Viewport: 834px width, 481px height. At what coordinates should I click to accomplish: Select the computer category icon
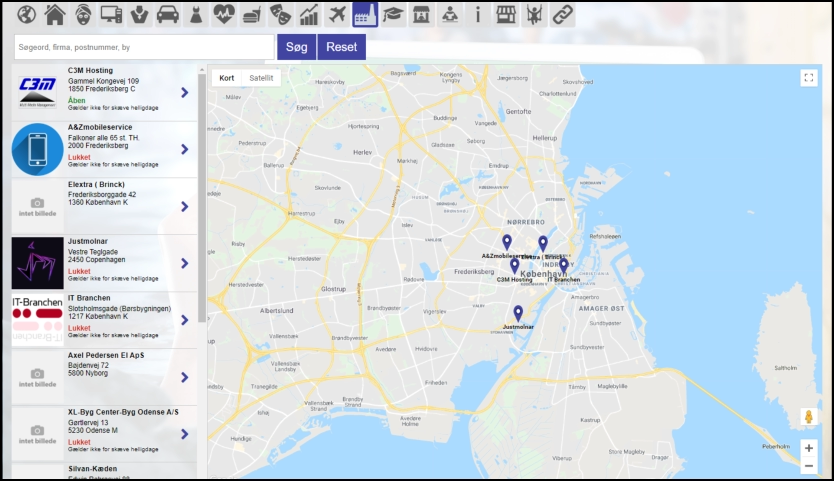111,14
